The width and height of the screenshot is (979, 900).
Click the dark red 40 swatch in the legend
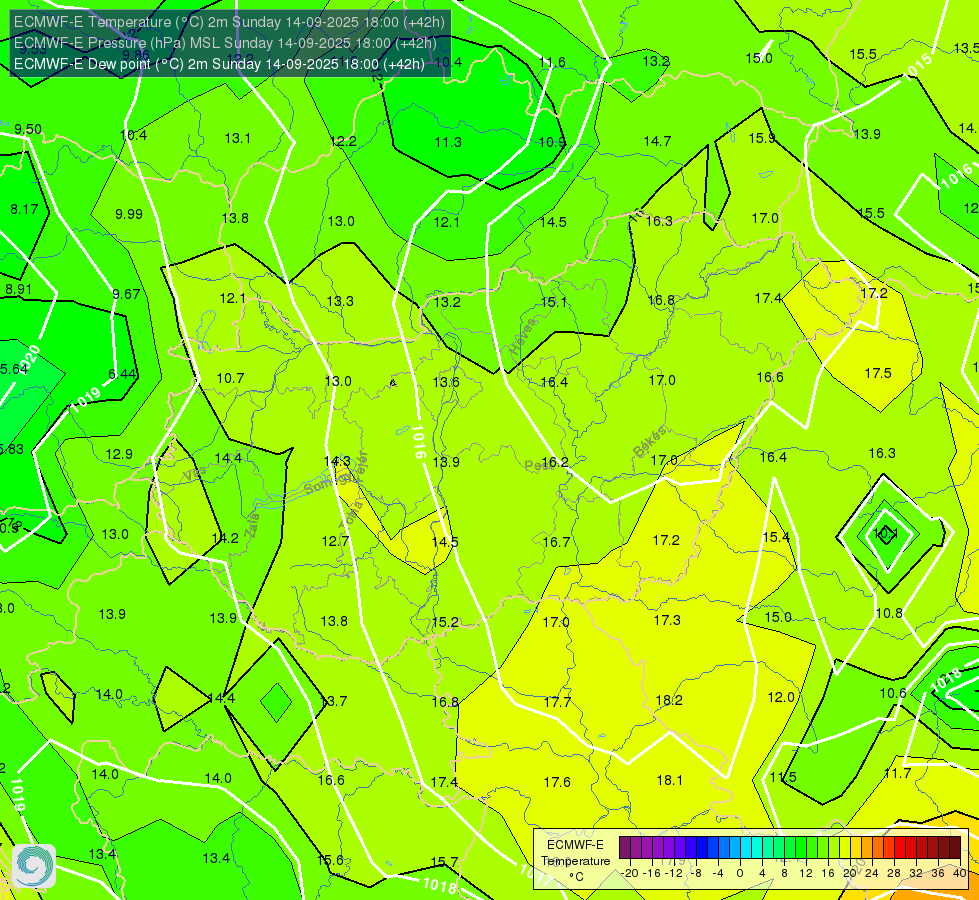coord(955,848)
